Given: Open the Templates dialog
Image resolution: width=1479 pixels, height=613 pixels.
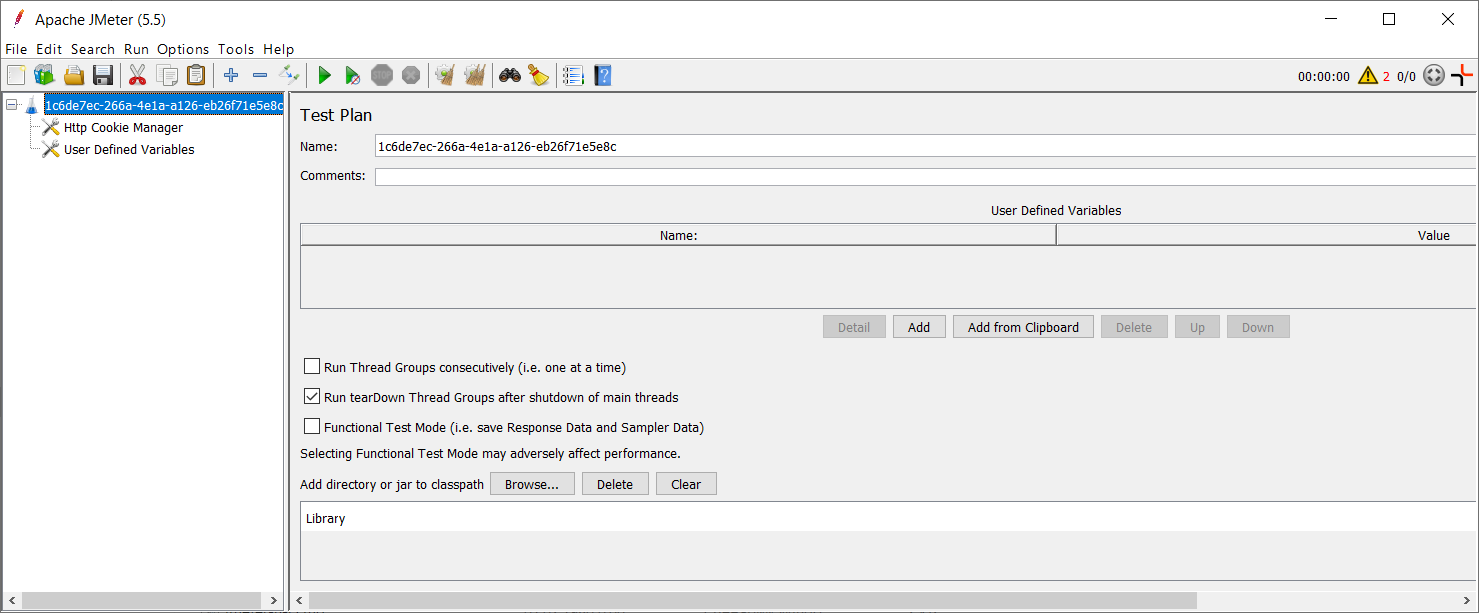Looking at the screenshot, I should pos(44,74).
